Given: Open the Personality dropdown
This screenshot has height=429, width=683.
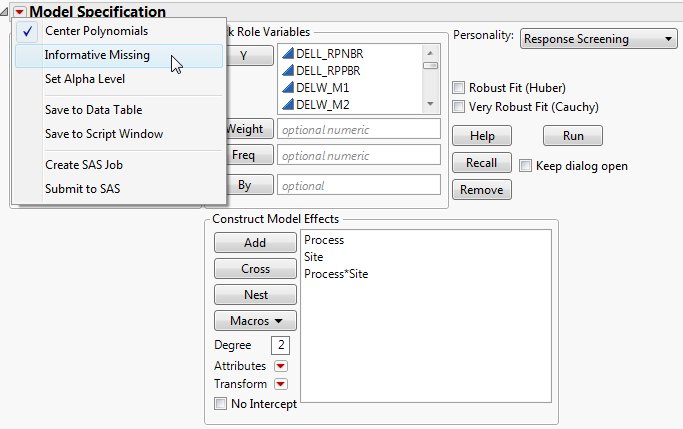Looking at the screenshot, I should pos(599,39).
